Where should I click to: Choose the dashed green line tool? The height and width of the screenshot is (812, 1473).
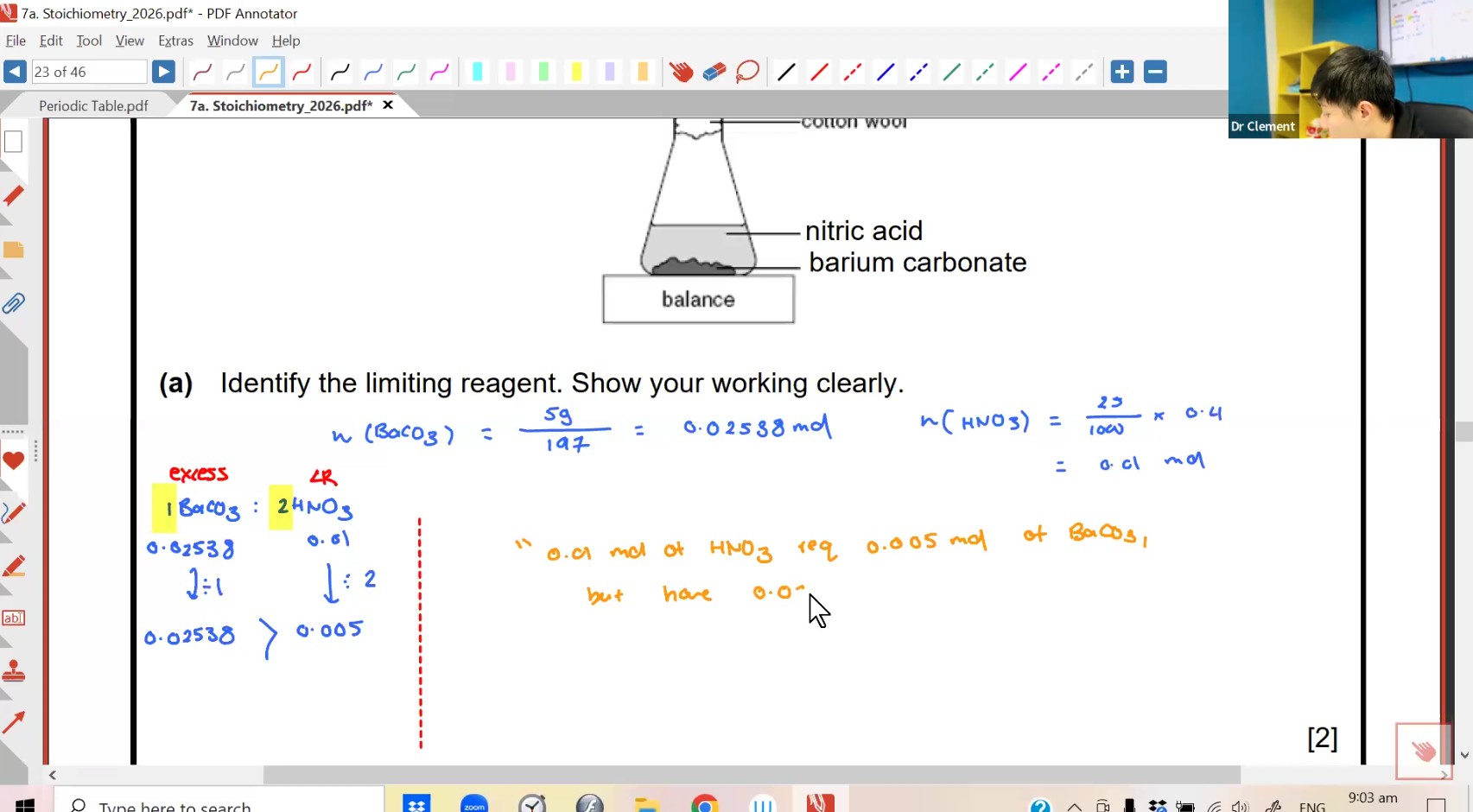tap(985, 72)
